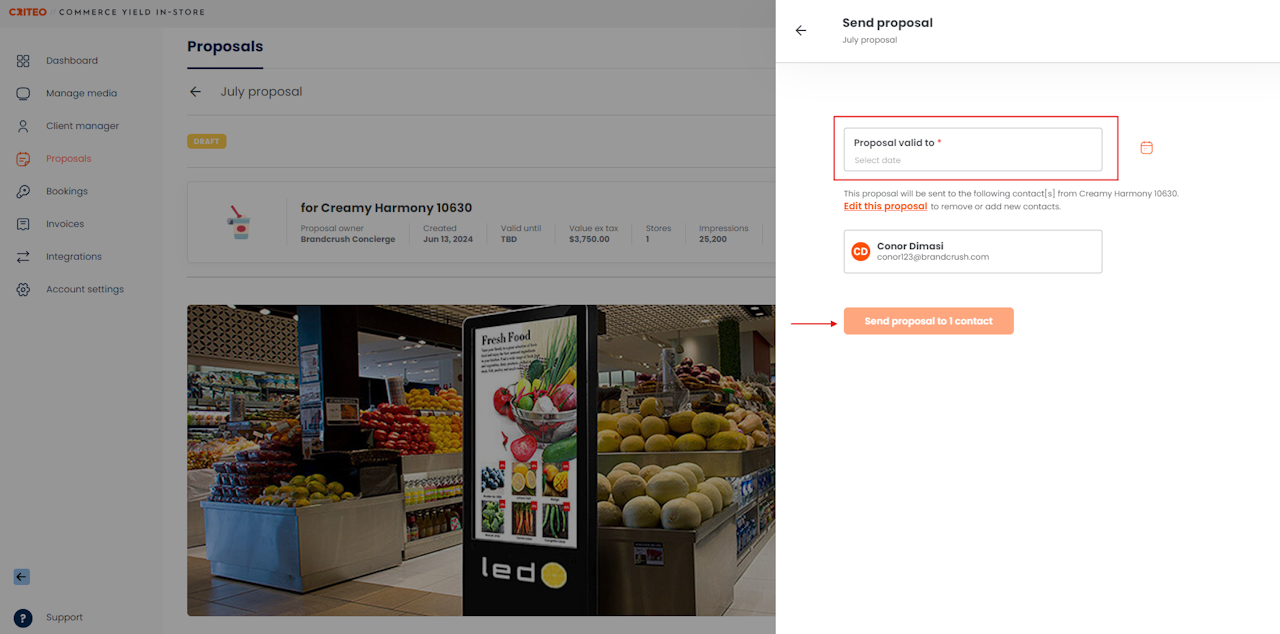This screenshot has width=1280, height=634.
Task: Click the Bookings key icon
Action: pyautogui.click(x=23, y=191)
